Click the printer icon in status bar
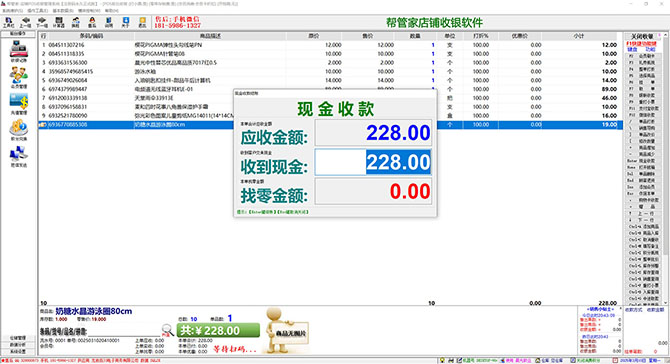670x364 pixels. [x=451, y=361]
